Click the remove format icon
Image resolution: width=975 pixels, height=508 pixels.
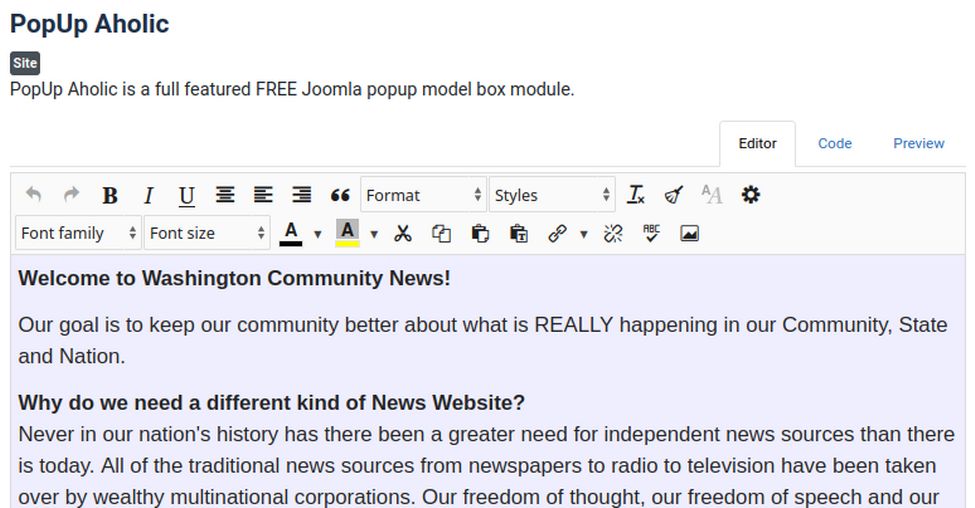[636, 195]
